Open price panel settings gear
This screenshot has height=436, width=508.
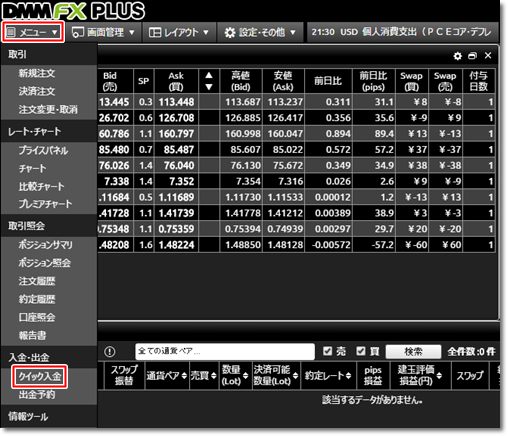[458, 56]
